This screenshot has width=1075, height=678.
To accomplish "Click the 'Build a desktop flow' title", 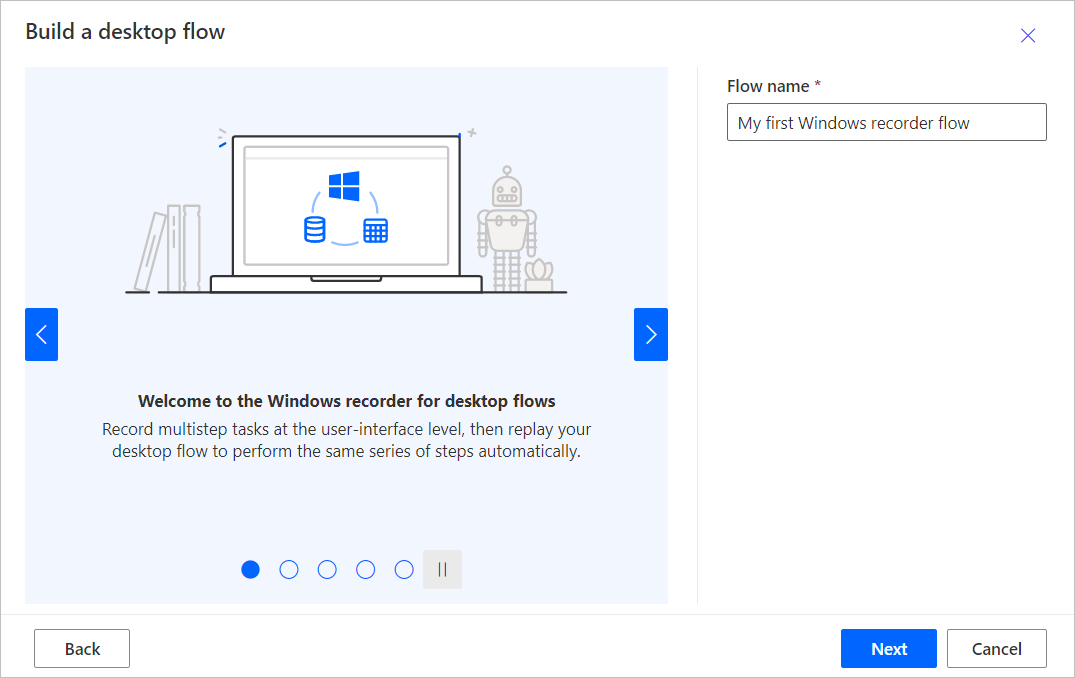I will pos(125,32).
